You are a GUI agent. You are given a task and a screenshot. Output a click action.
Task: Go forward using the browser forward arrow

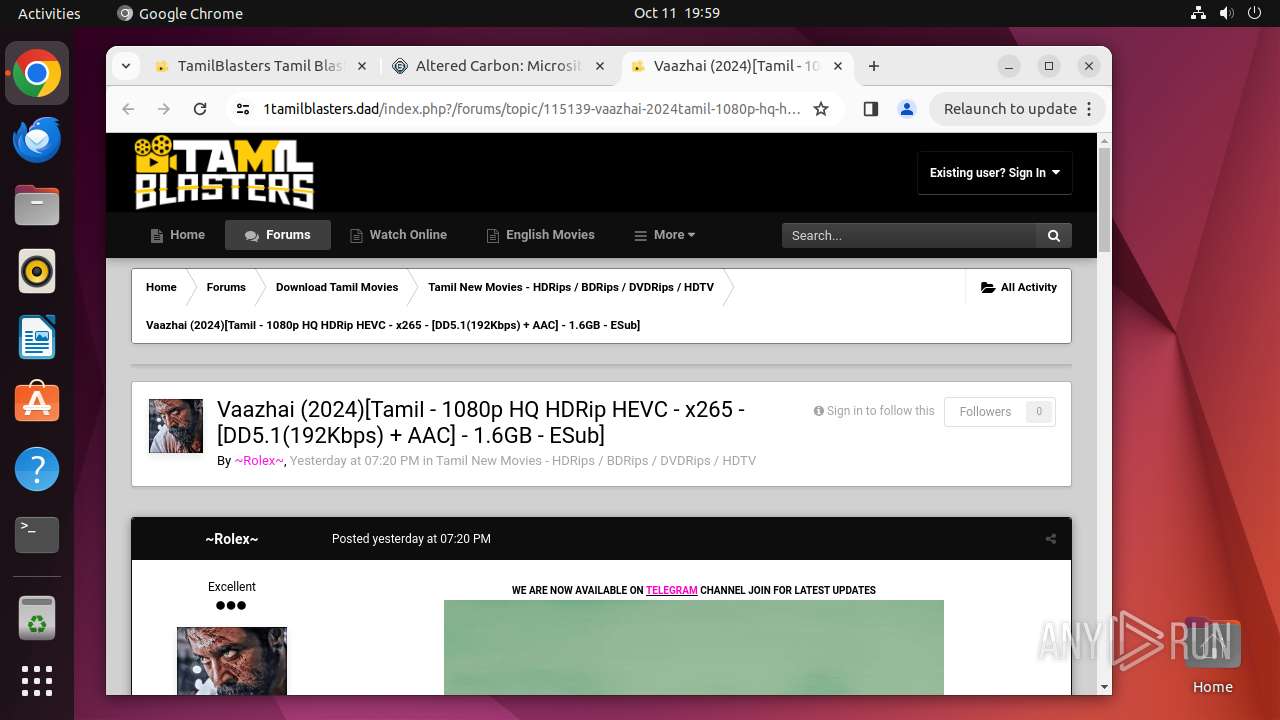click(x=164, y=109)
